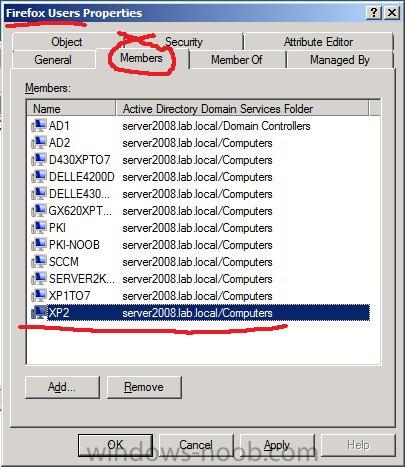This screenshot has height=467, width=405.
Task: Switch to the Member Of tab
Action: (237, 60)
